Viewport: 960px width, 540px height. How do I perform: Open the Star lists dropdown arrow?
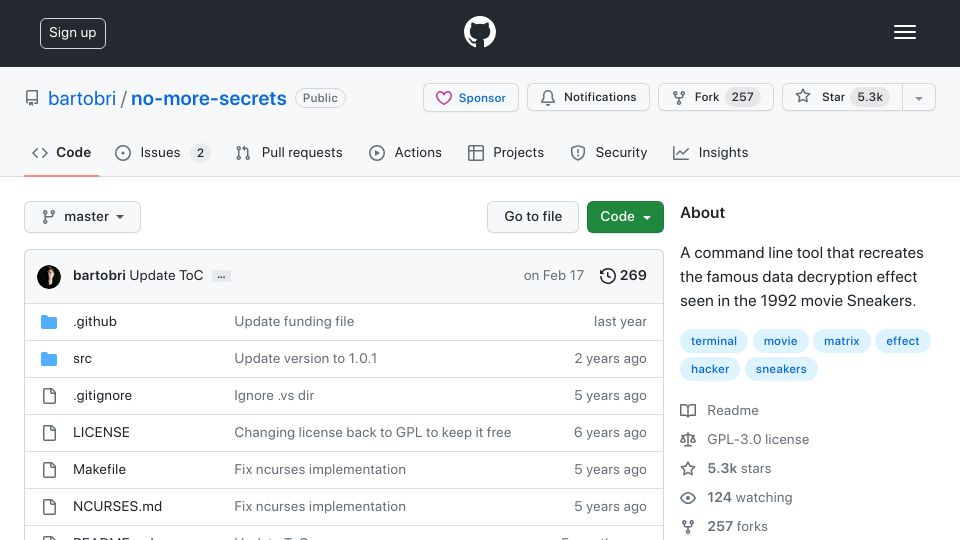918,97
